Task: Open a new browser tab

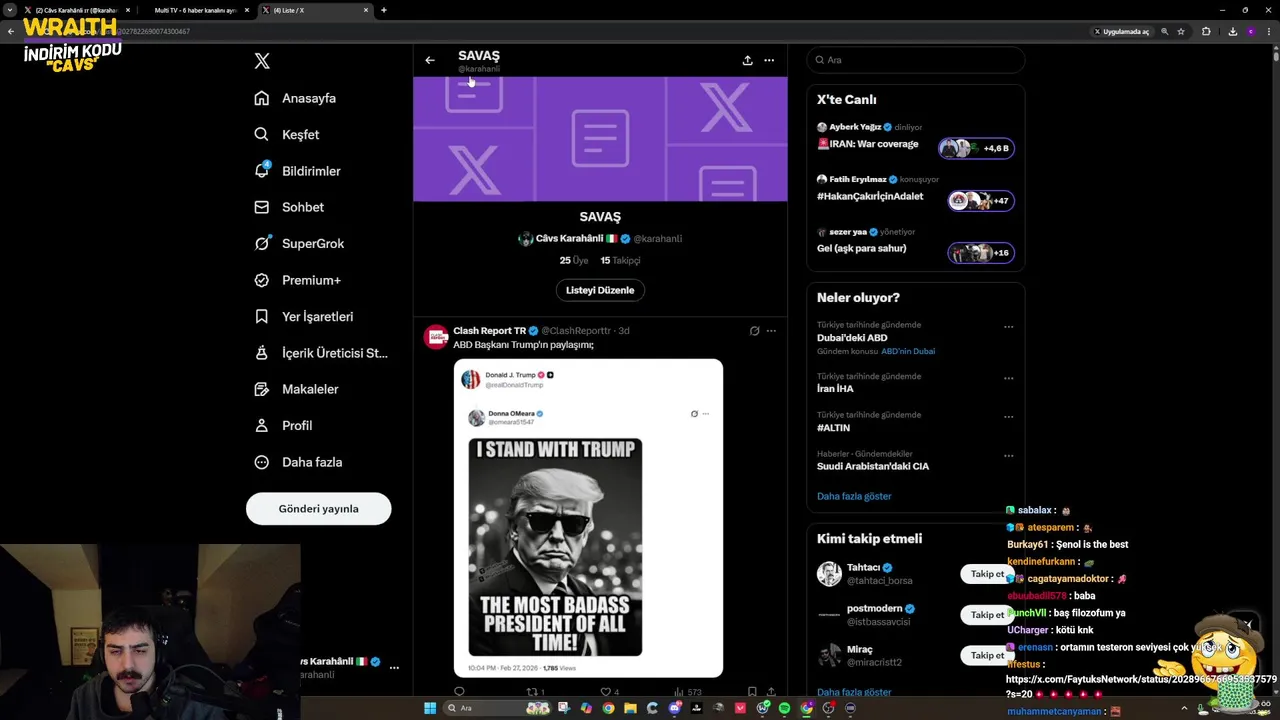Action: (x=384, y=10)
